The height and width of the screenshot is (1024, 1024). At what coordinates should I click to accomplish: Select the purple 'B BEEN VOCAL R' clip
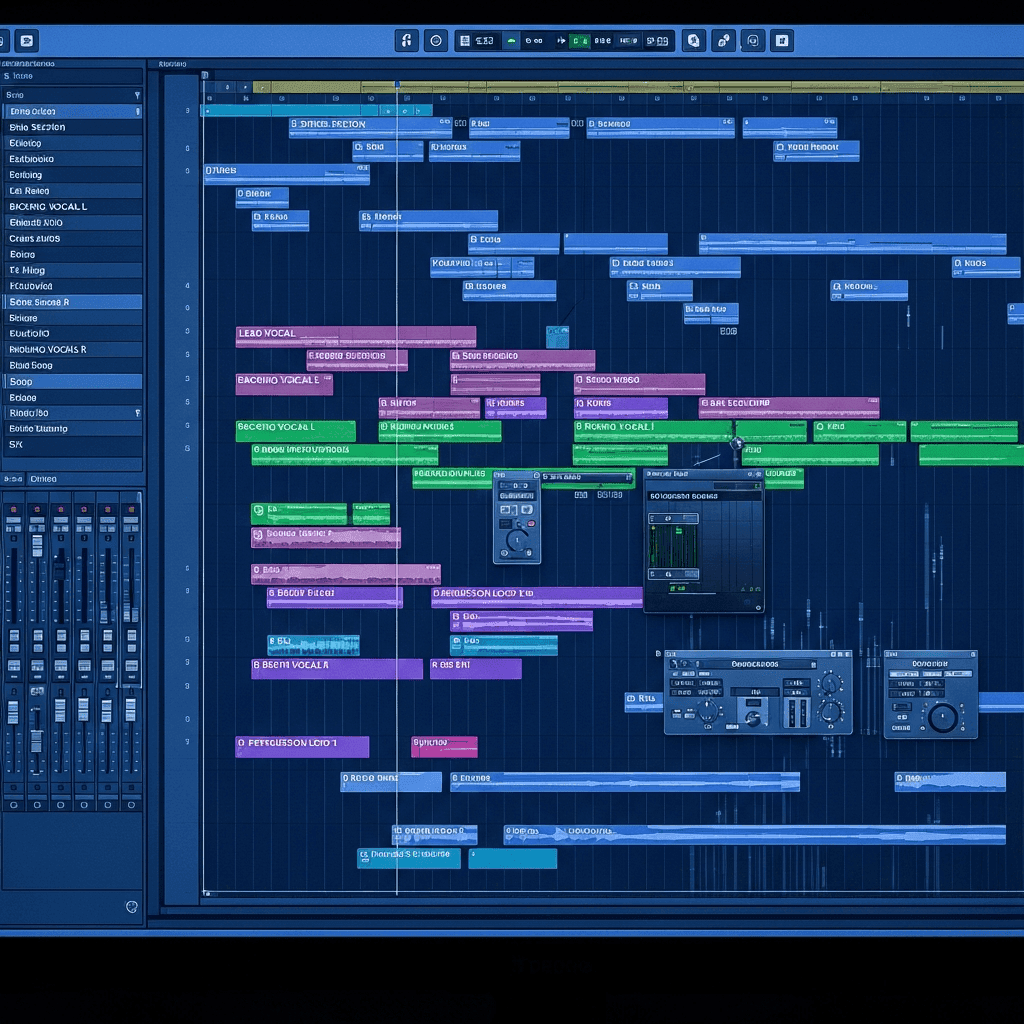[x=337, y=669]
